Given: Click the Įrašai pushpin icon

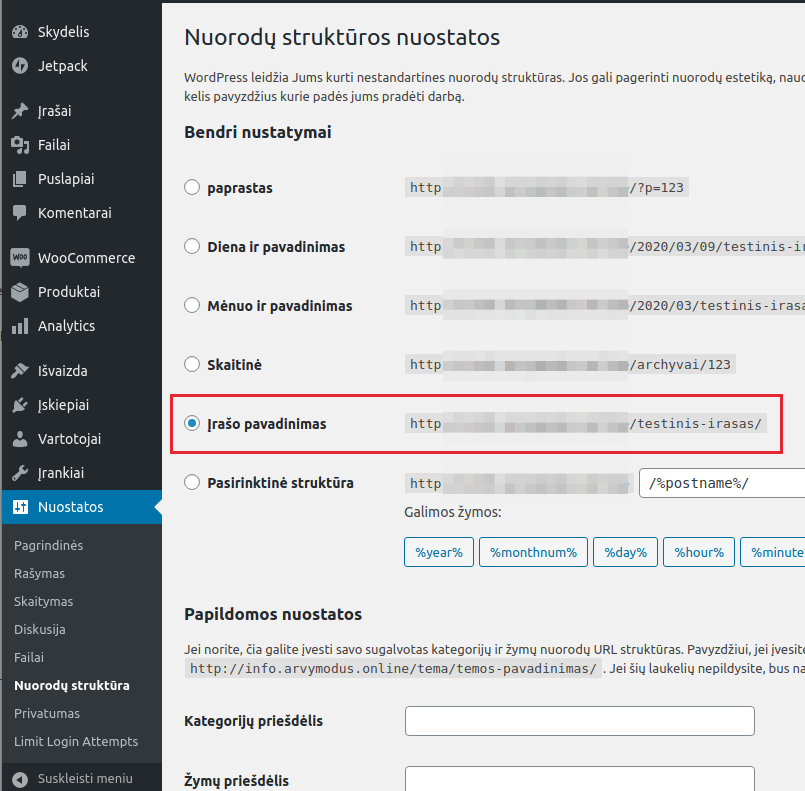Looking at the screenshot, I should tap(20, 111).
